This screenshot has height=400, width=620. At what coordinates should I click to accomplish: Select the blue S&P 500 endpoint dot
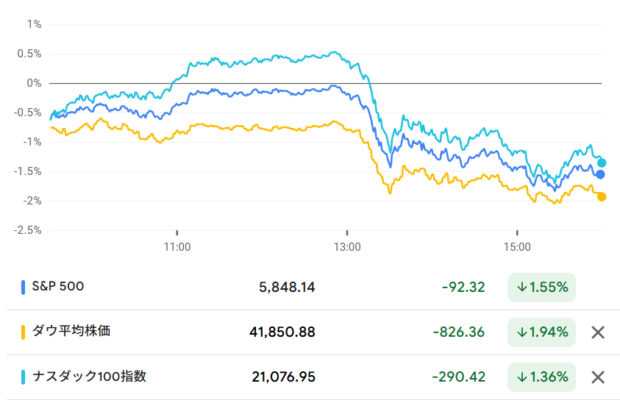tap(600, 174)
